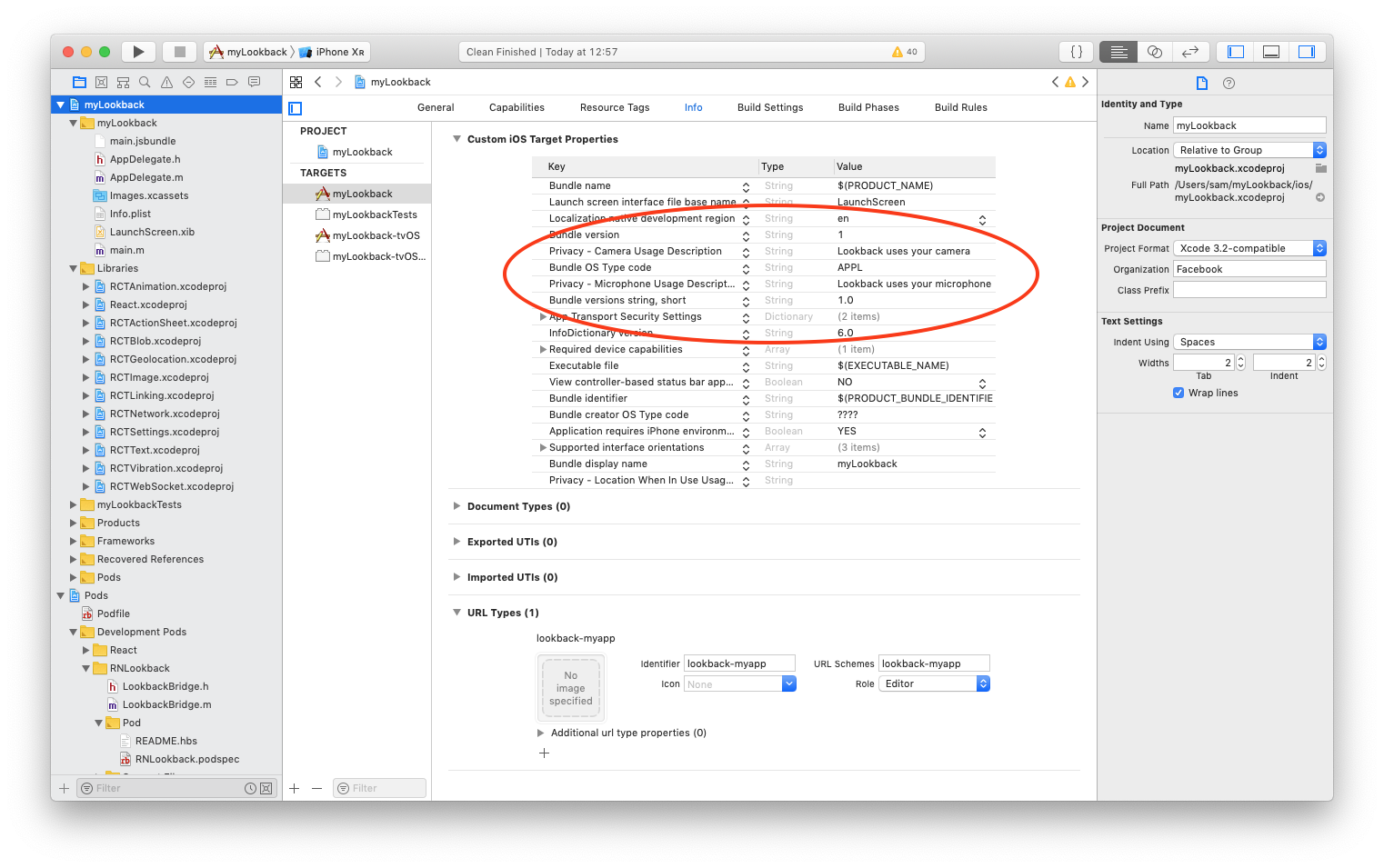This screenshot has height=868, width=1384.
Task: Choose the iPhone XR run destination
Action: point(332,52)
